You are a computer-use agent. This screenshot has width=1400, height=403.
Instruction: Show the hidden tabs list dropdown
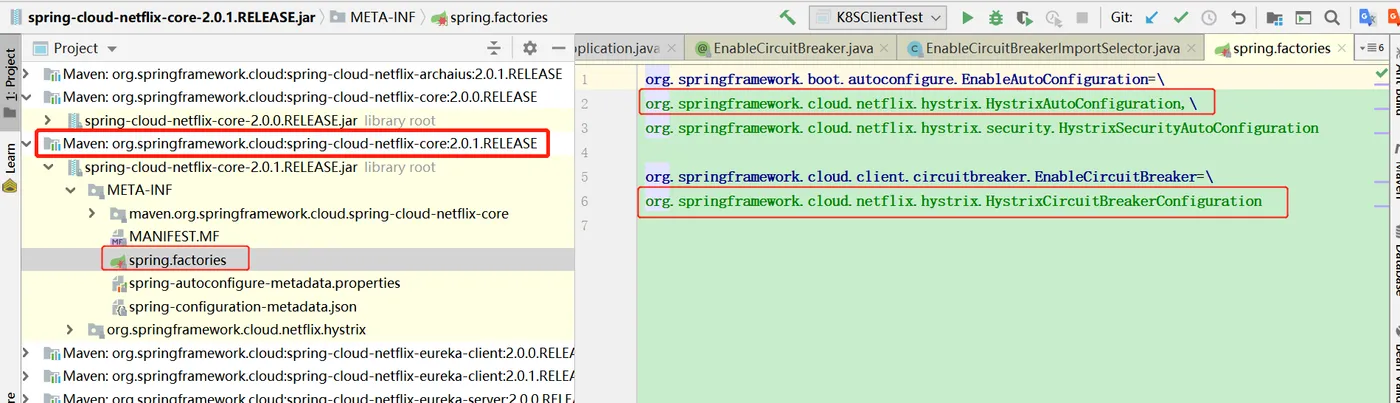coord(1371,48)
